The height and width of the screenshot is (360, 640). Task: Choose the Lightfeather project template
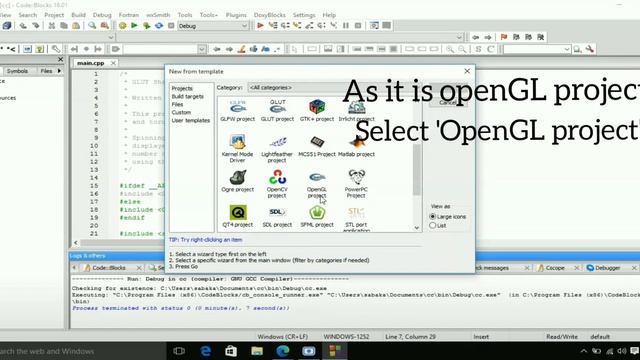click(277, 149)
